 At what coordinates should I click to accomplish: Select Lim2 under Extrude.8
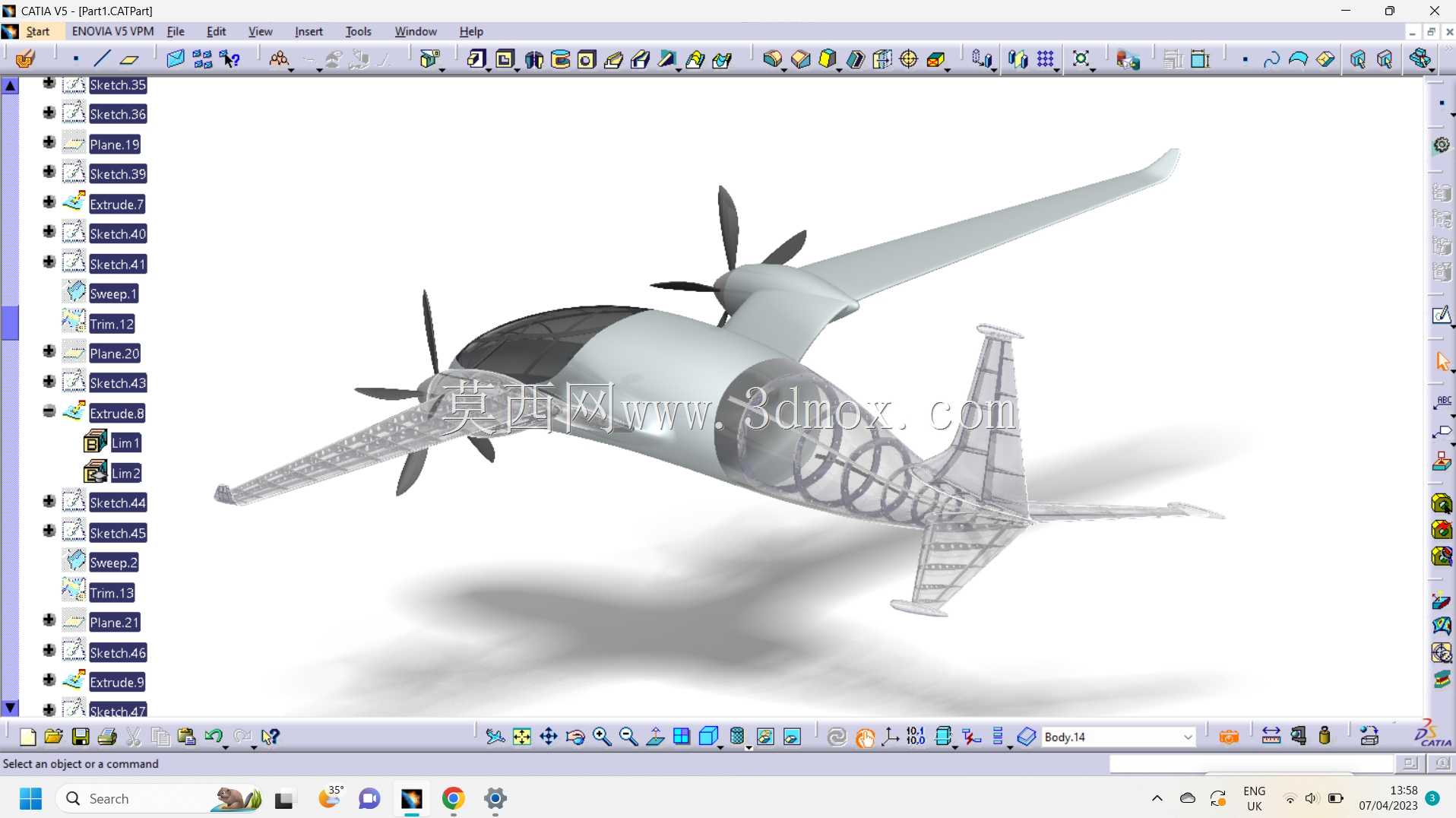[125, 474]
